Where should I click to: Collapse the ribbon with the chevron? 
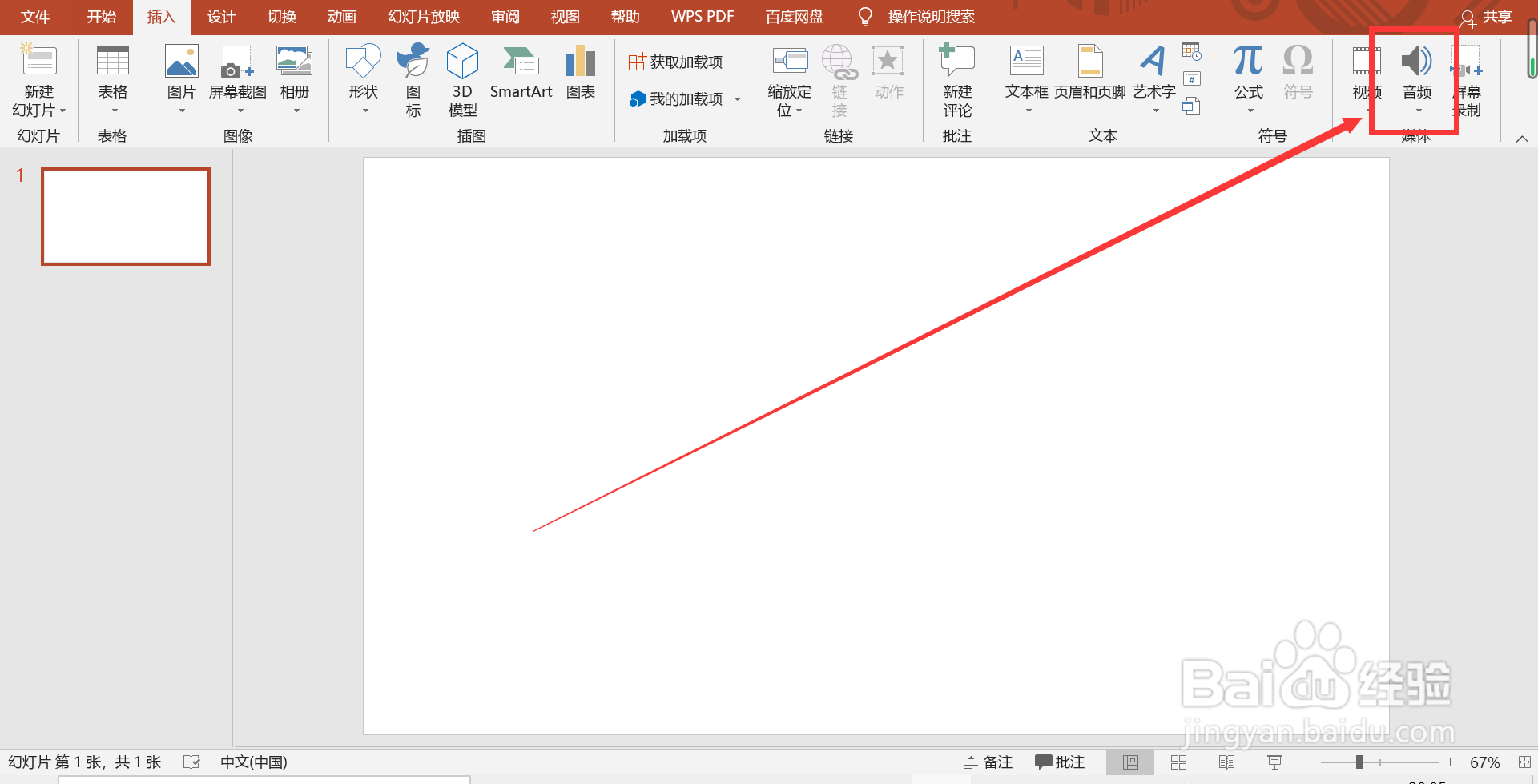pyautogui.click(x=1522, y=139)
